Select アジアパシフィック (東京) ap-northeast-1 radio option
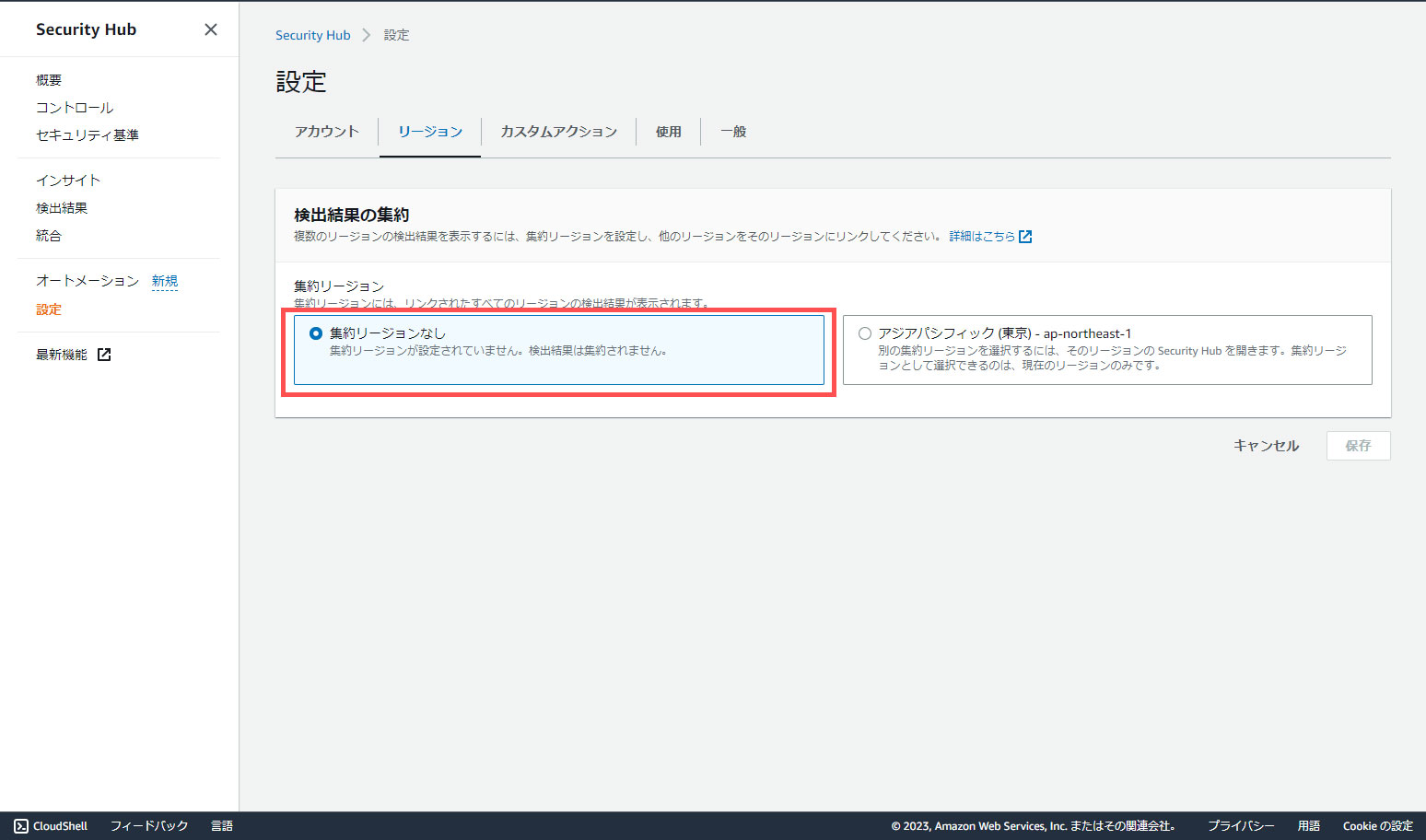The width and height of the screenshot is (1426, 840). 865,333
